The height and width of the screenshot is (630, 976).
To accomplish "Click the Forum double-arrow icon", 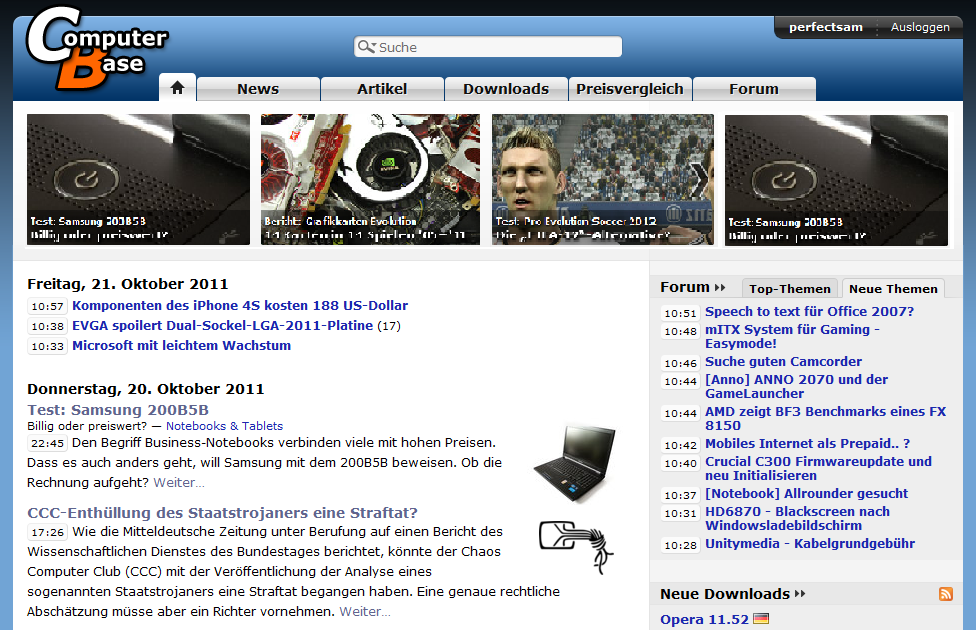I will [x=720, y=287].
